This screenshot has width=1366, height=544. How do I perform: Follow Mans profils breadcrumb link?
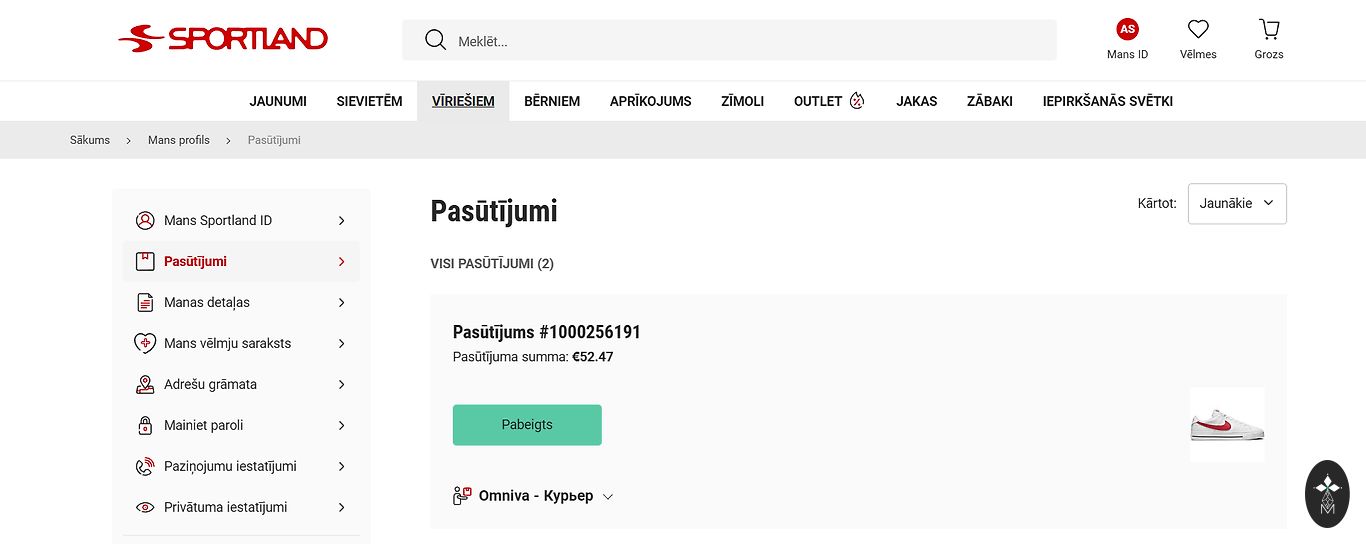tap(179, 140)
